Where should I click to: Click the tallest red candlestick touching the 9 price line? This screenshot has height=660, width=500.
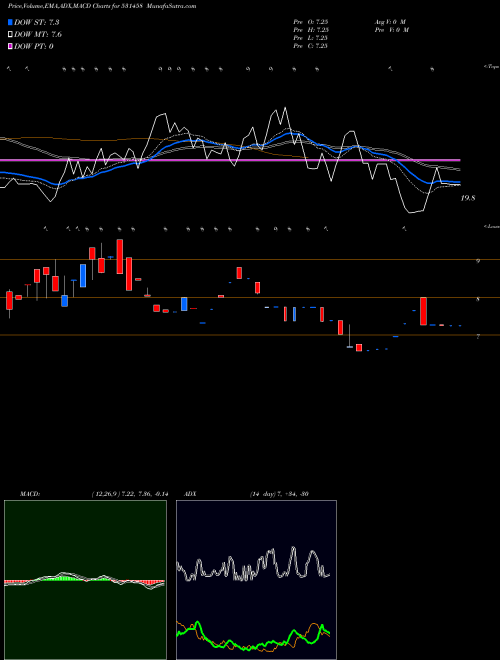tap(120, 256)
